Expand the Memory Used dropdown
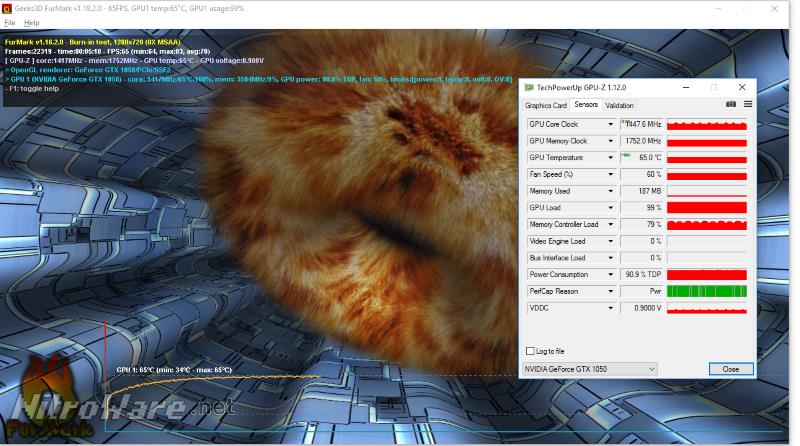800x446 pixels. coord(610,191)
